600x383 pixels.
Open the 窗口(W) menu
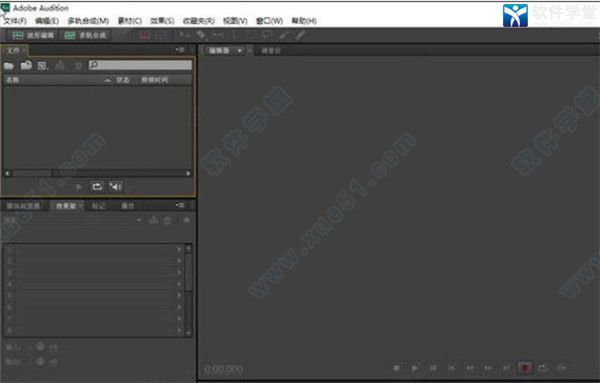(269, 21)
